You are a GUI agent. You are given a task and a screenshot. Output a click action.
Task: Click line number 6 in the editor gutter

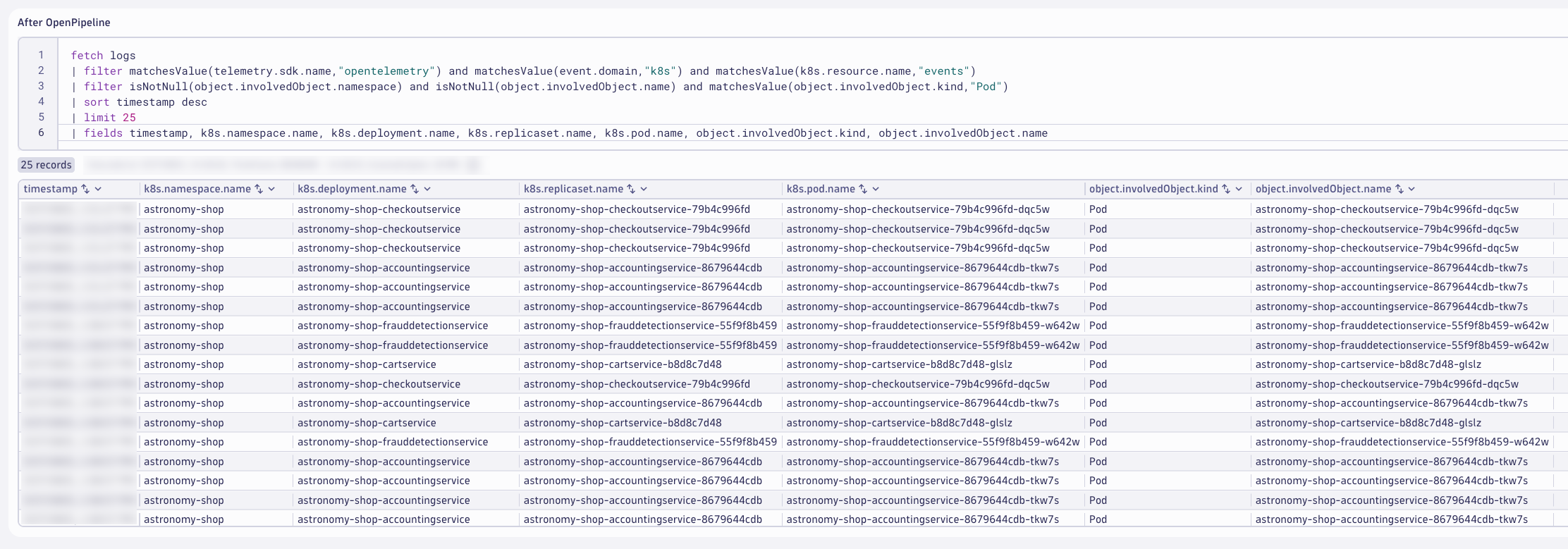(41, 132)
